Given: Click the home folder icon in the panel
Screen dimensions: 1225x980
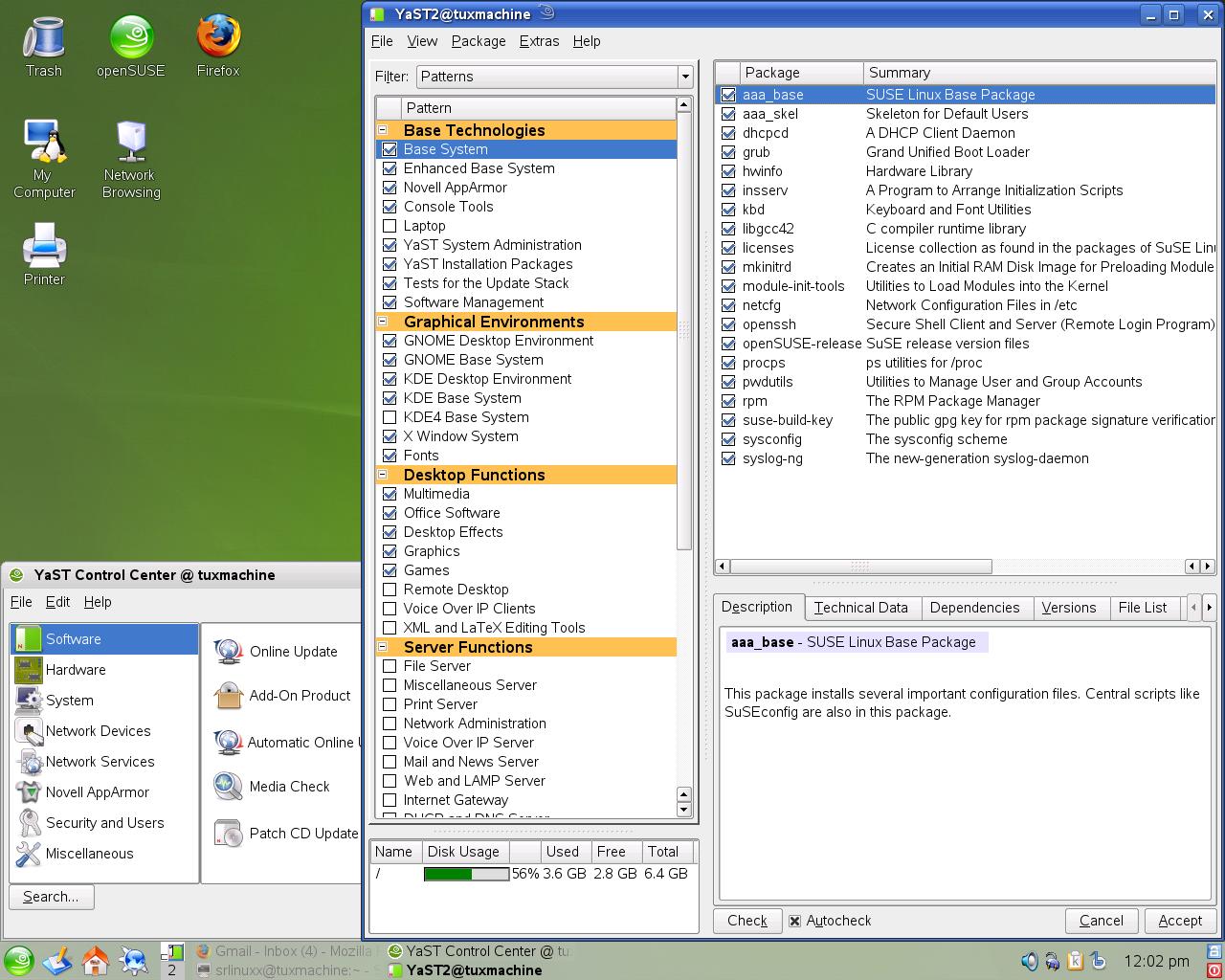Looking at the screenshot, I should point(95,961).
